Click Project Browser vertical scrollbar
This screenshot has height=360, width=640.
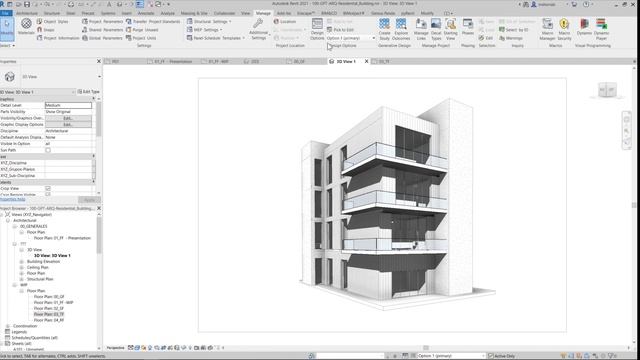tap(99, 235)
